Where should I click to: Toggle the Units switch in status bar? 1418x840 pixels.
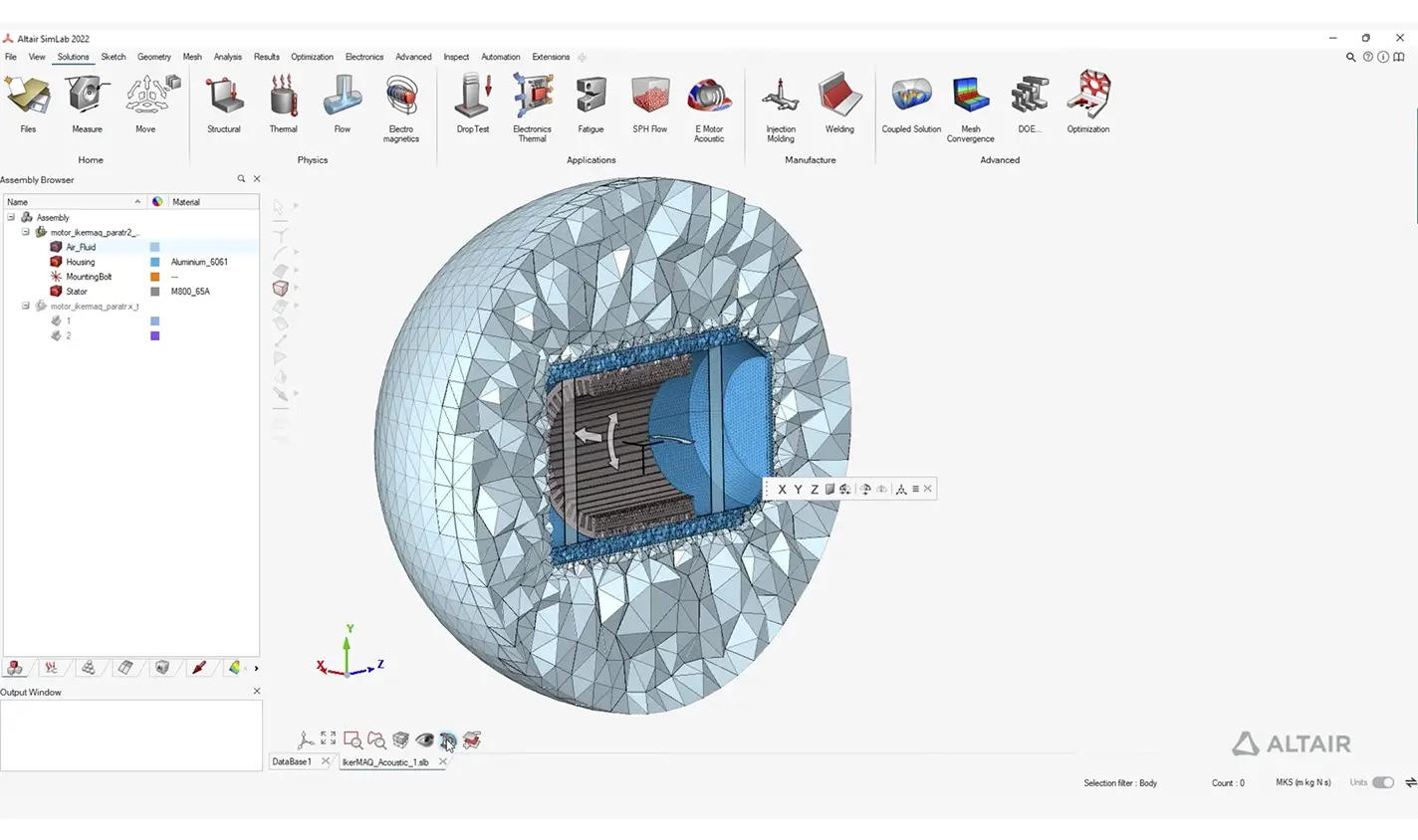pyautogui.click(x=1383, y=783)
